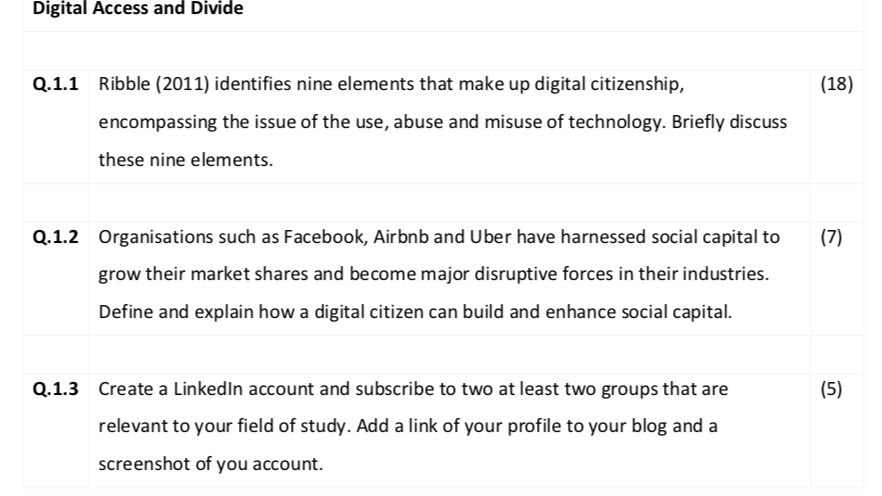
Task: Click the (7) marks value
Action: click(831, 237)
